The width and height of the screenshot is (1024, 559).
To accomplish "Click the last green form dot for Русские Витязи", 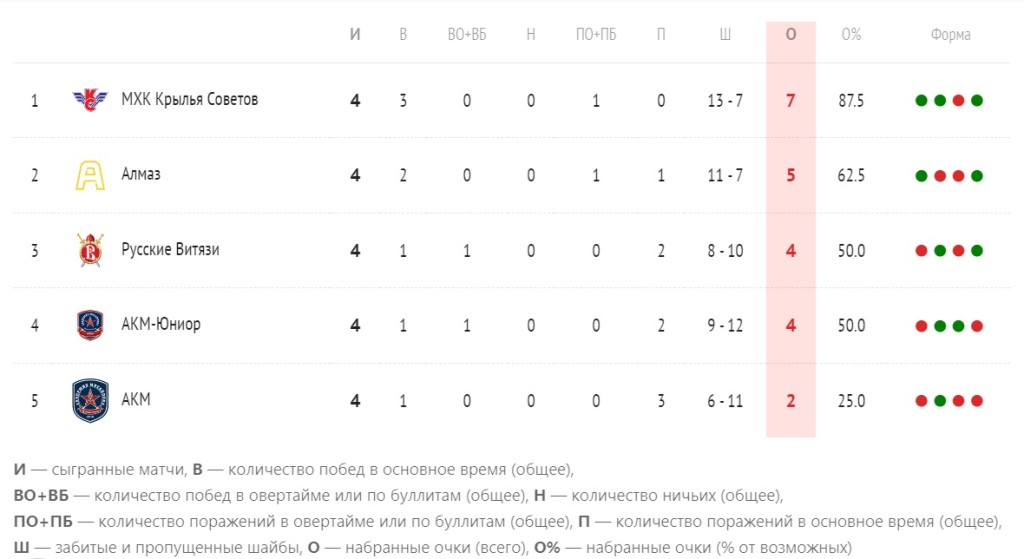I will click(x=977, y=251).
